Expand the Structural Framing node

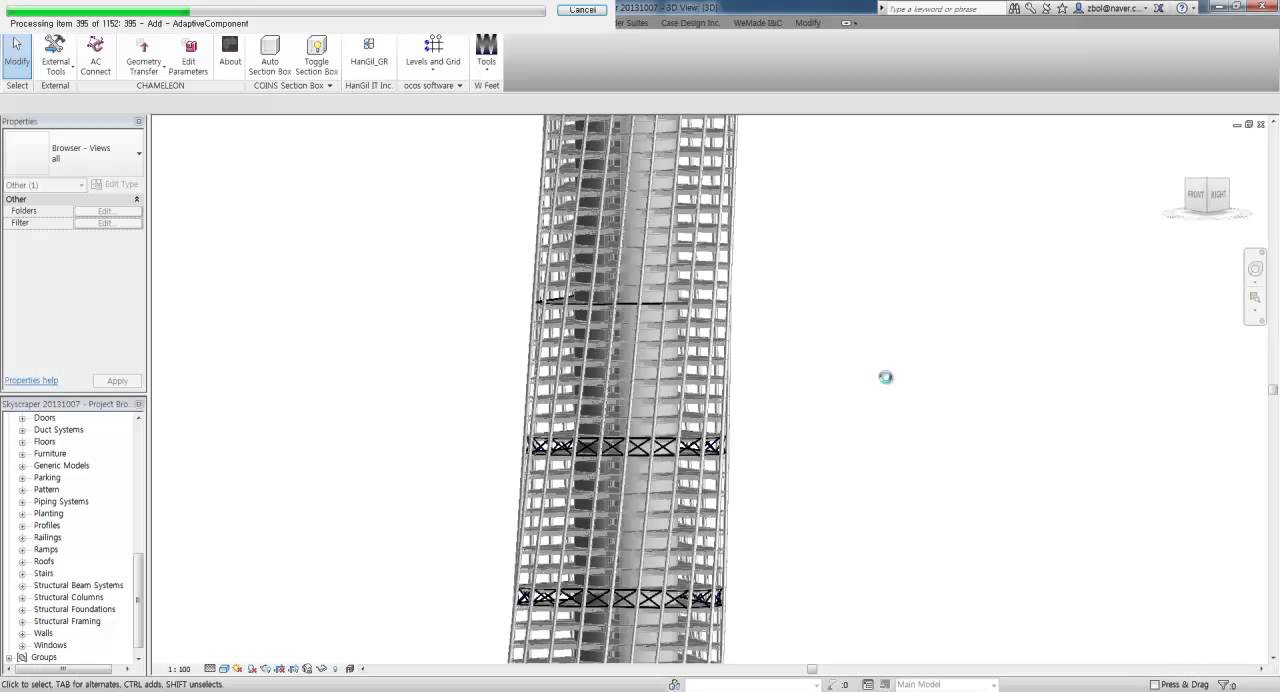click(22, 622)
